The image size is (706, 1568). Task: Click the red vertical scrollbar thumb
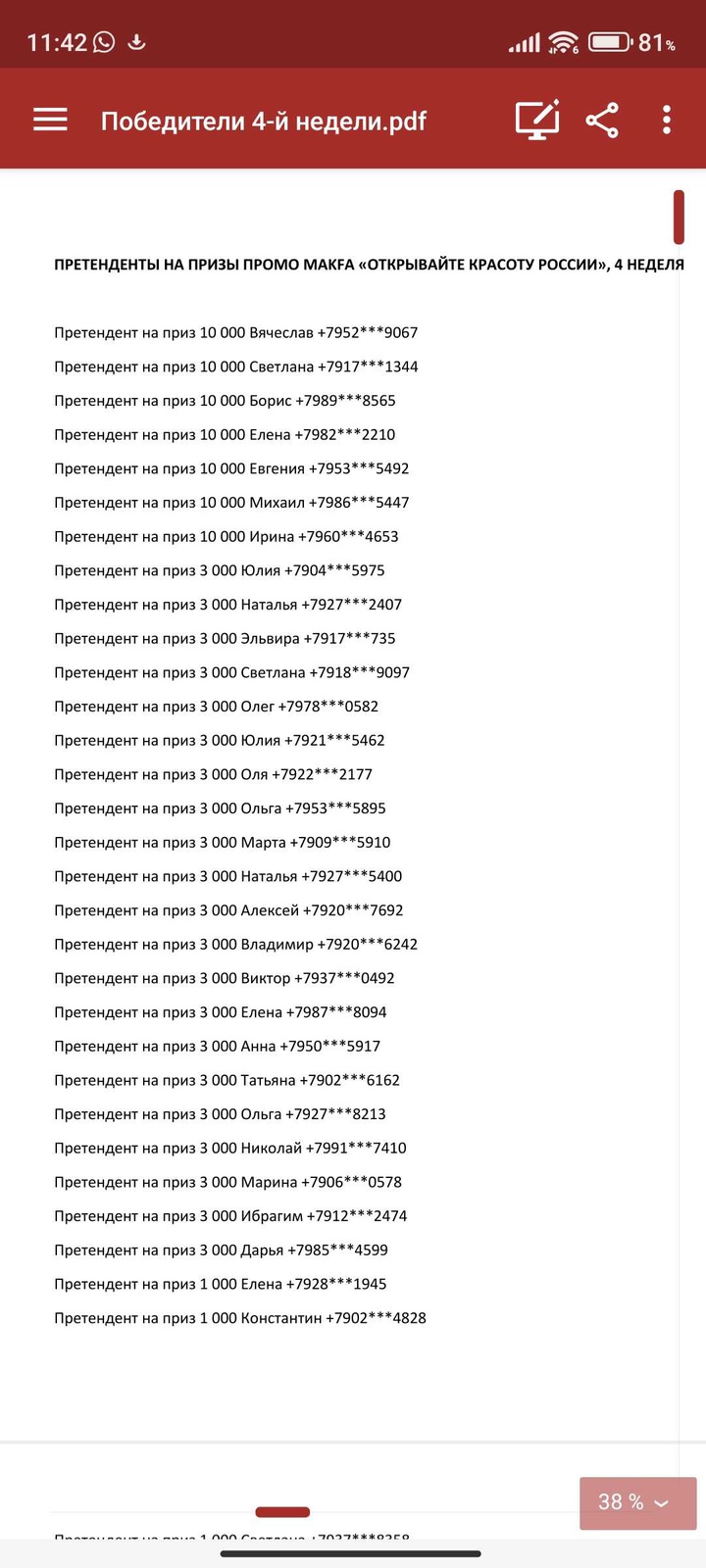[679, 217]
